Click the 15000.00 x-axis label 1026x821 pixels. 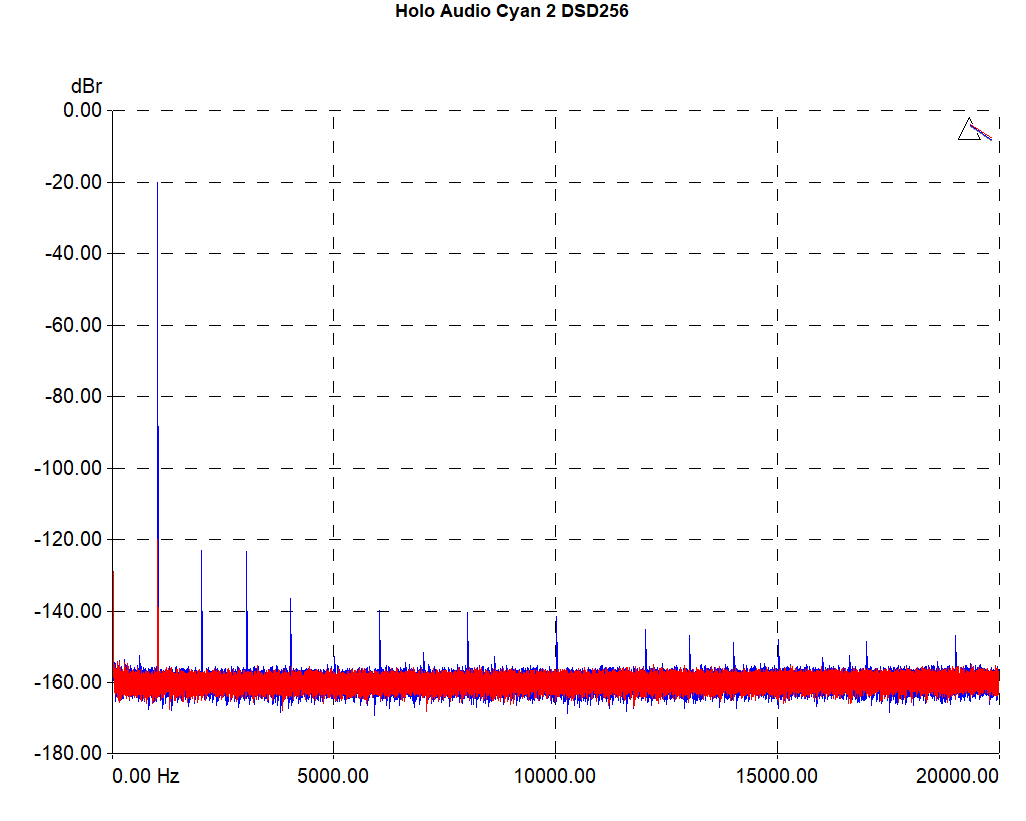click(777, 777)
